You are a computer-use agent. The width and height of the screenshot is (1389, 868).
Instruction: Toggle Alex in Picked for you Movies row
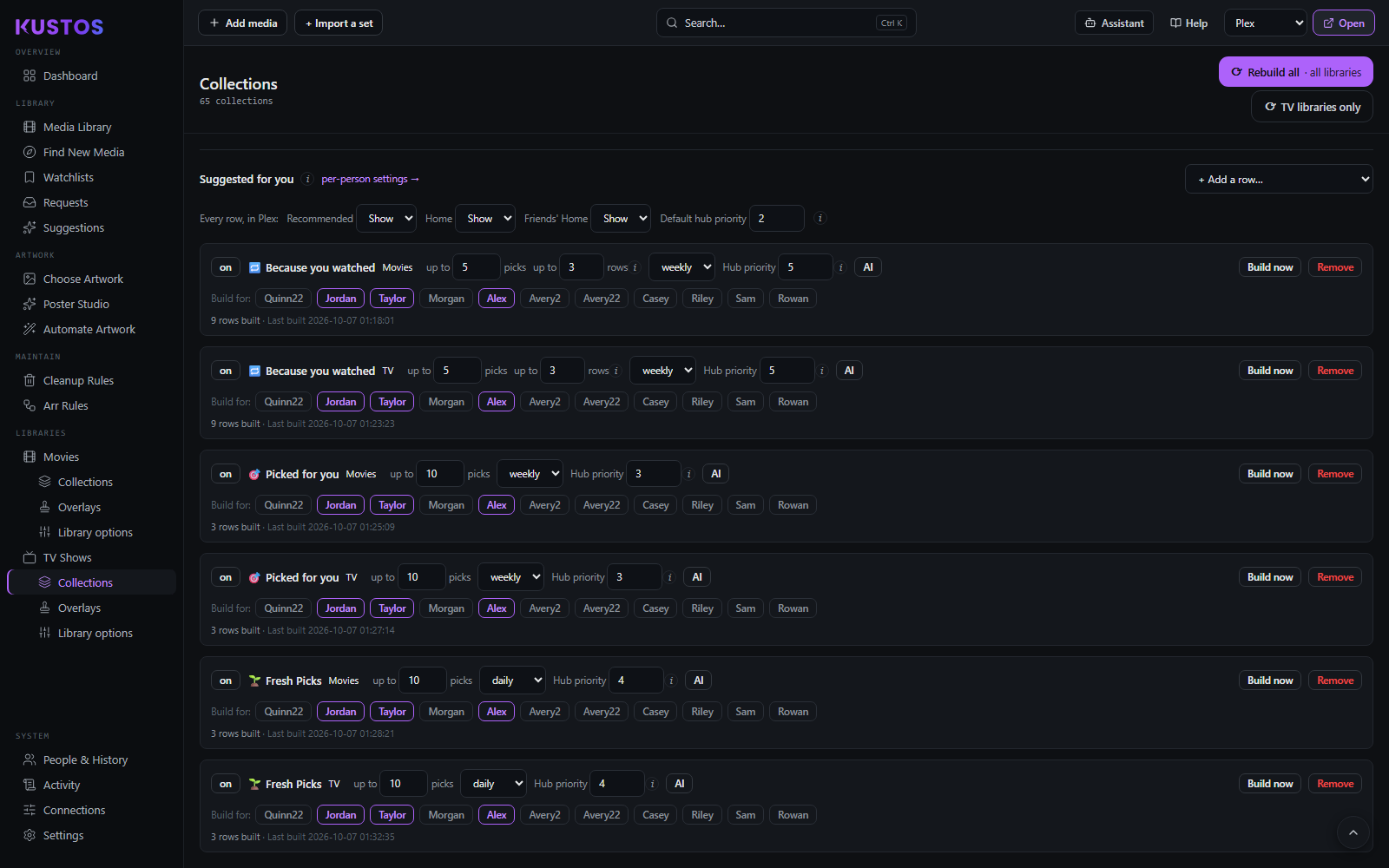click(x=497, y=505)
